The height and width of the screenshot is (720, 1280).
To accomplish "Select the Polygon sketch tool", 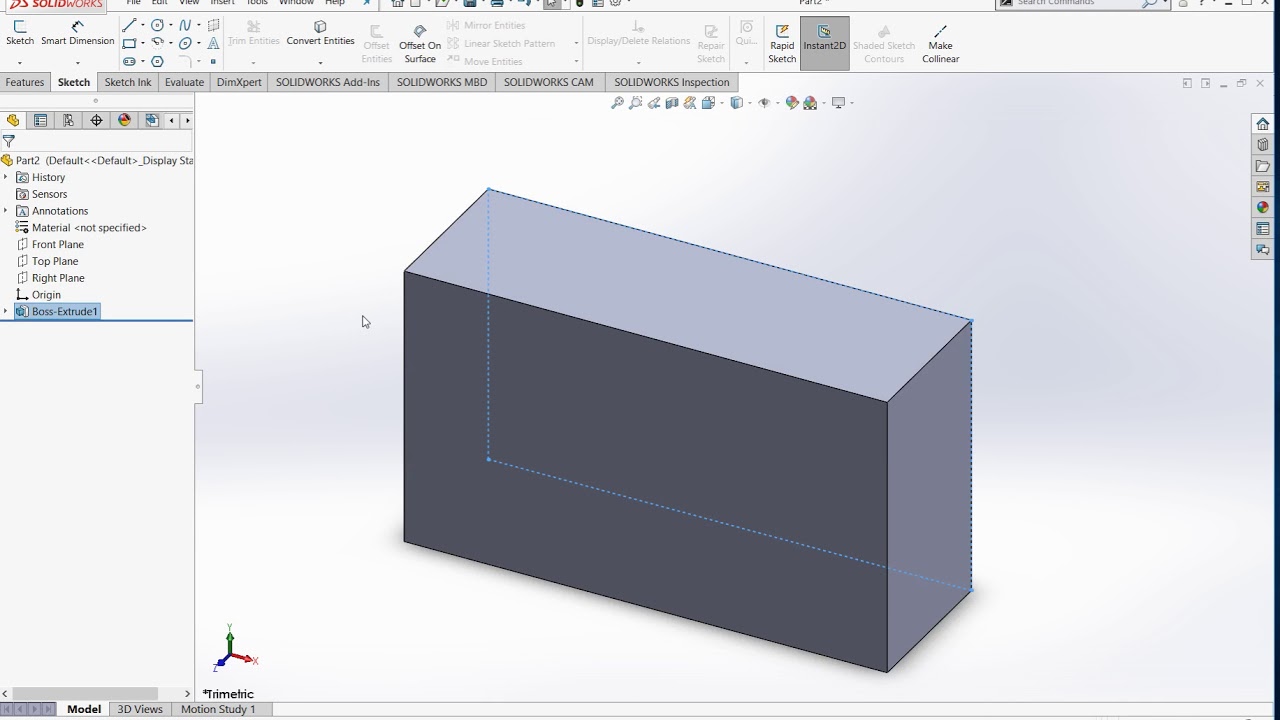I will click(157, 61).
